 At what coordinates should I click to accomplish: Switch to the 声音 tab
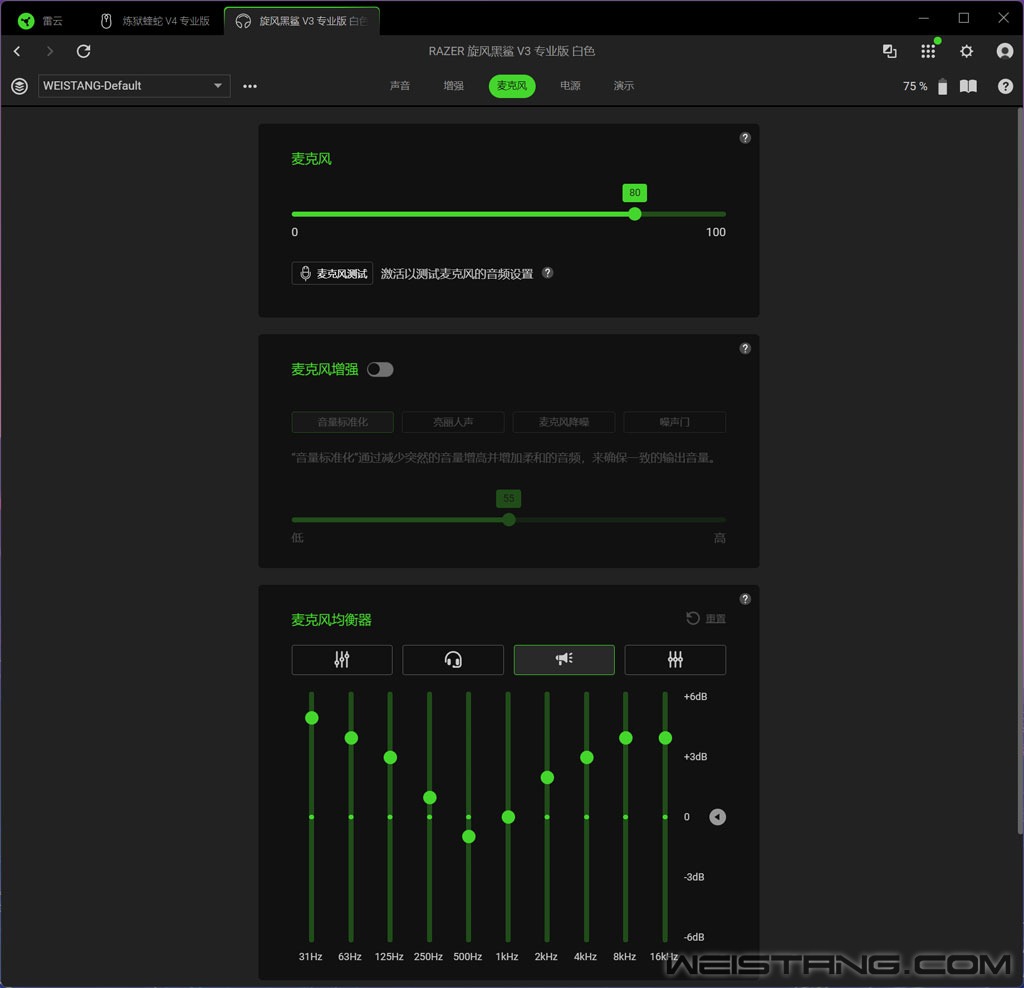click(x=400, y=86)
